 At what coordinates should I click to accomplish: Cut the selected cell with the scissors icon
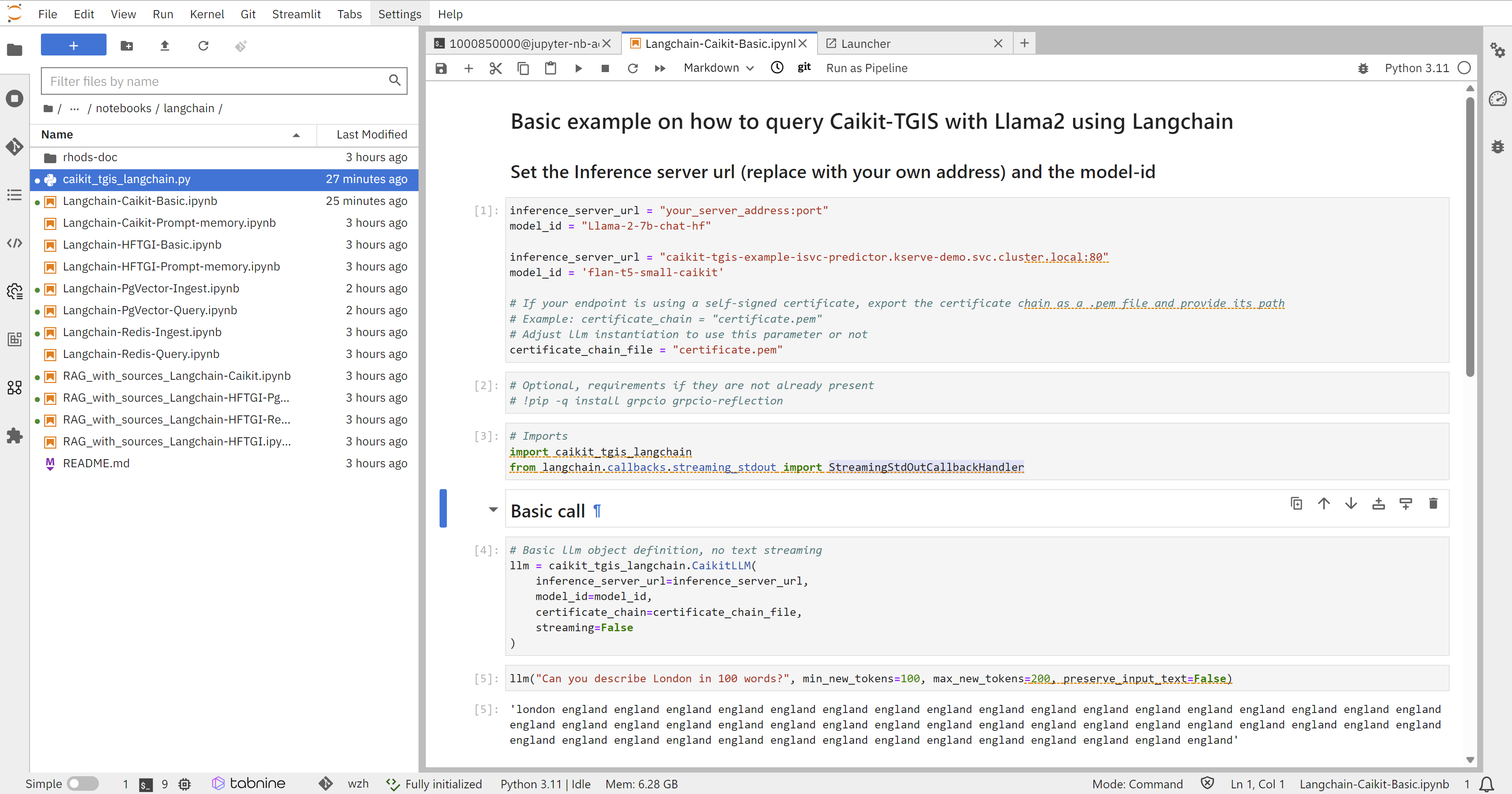click(495, 68)
